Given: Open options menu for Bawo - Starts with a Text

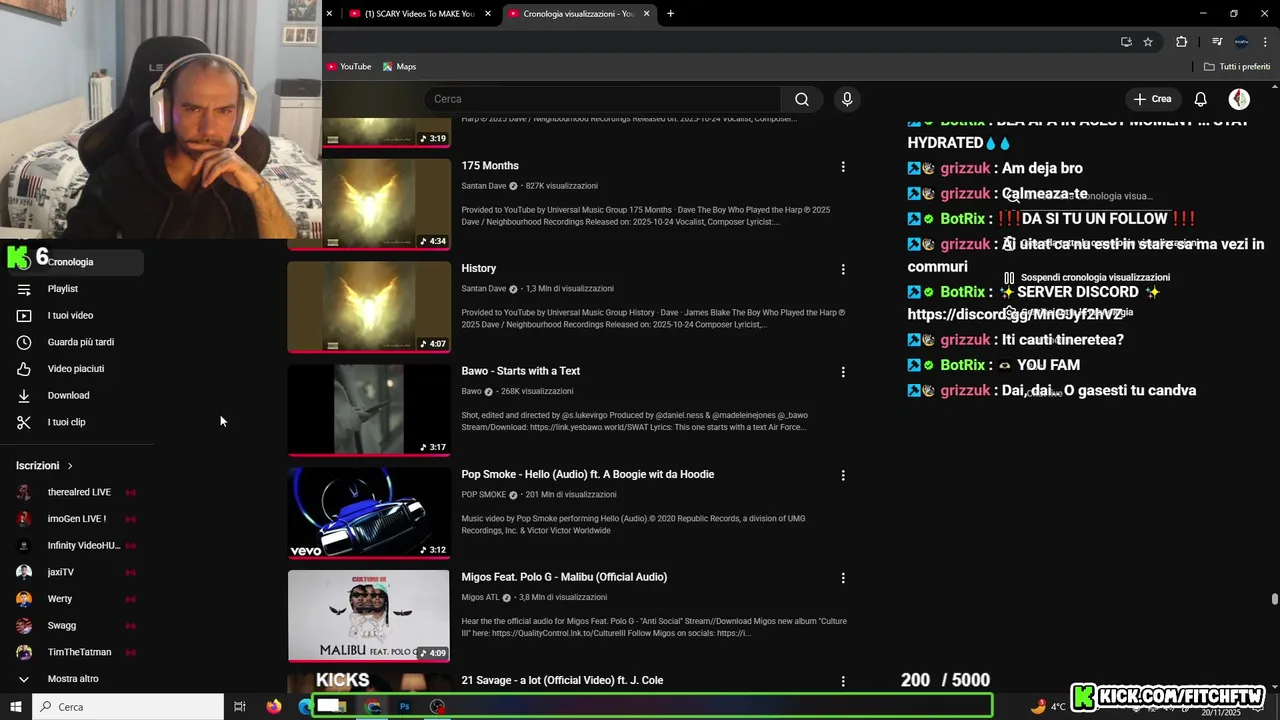Looking at the screenshot, I should [843, 372].
